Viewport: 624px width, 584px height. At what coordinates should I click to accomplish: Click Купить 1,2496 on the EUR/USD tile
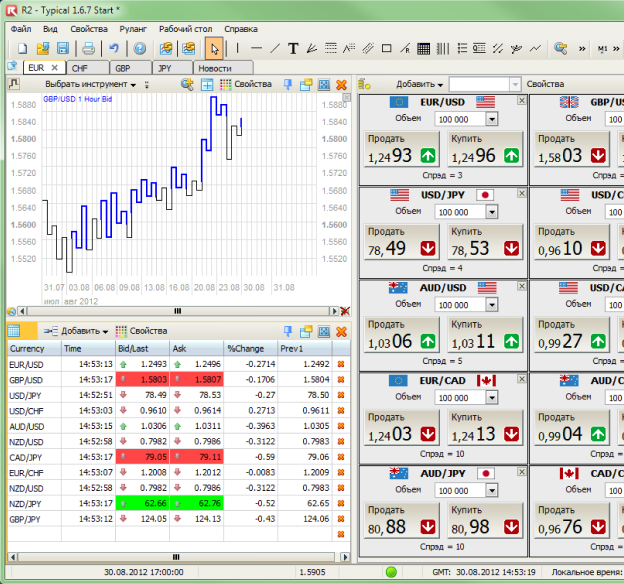(485, 149)
